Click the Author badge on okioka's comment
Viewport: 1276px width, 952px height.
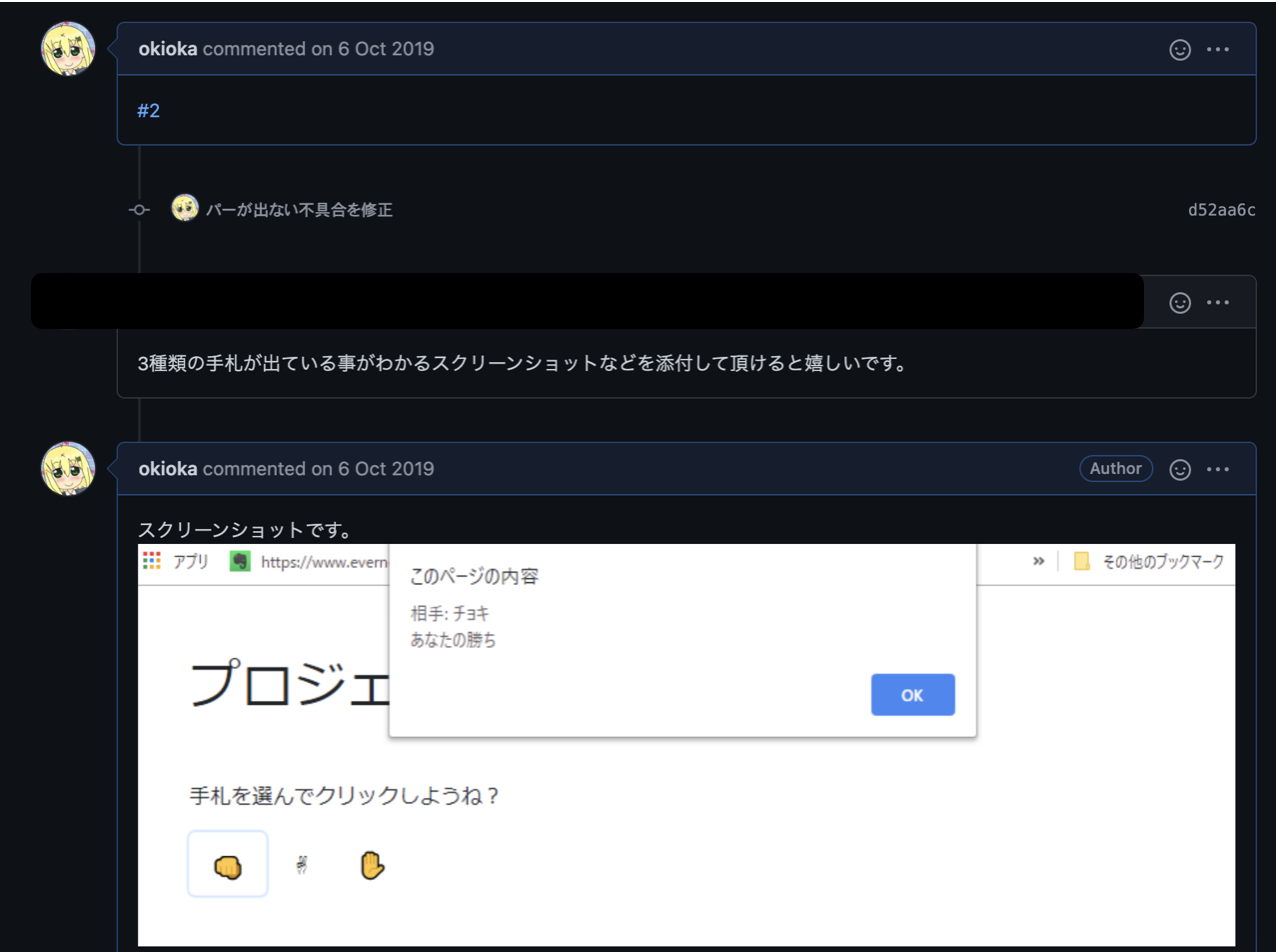pyautogui.click(x=1116, y=468)
